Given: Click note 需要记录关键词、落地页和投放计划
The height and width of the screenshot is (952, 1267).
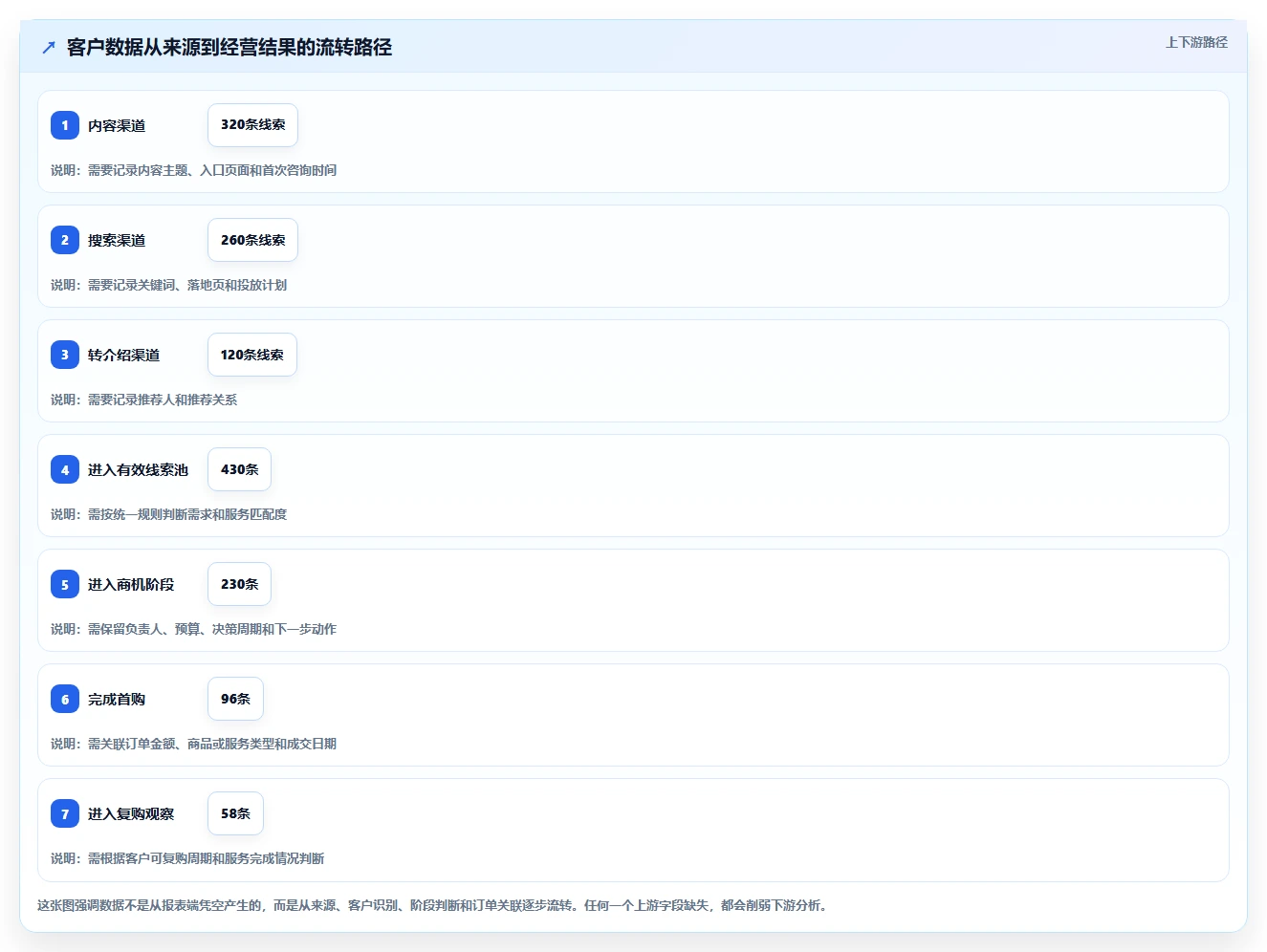Looking at the screenshot, I should (x=187, y=285).
